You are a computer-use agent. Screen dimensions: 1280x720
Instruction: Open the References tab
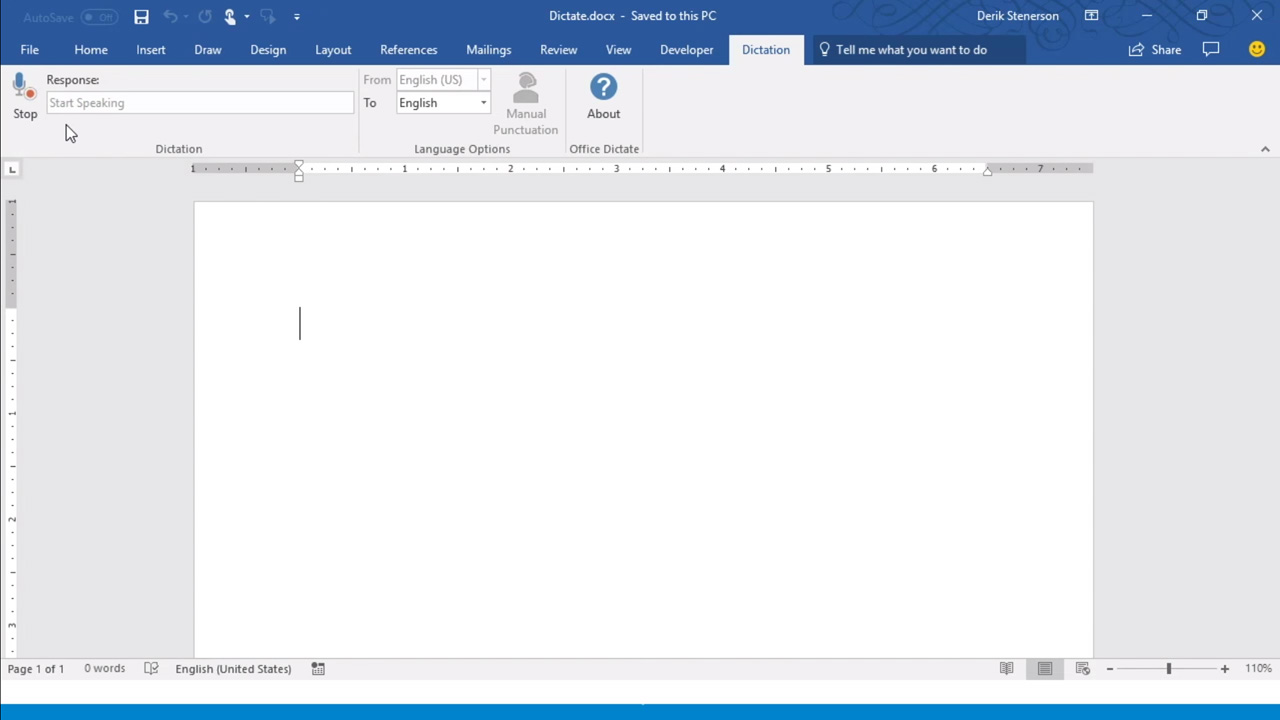[x=408, y=50]
